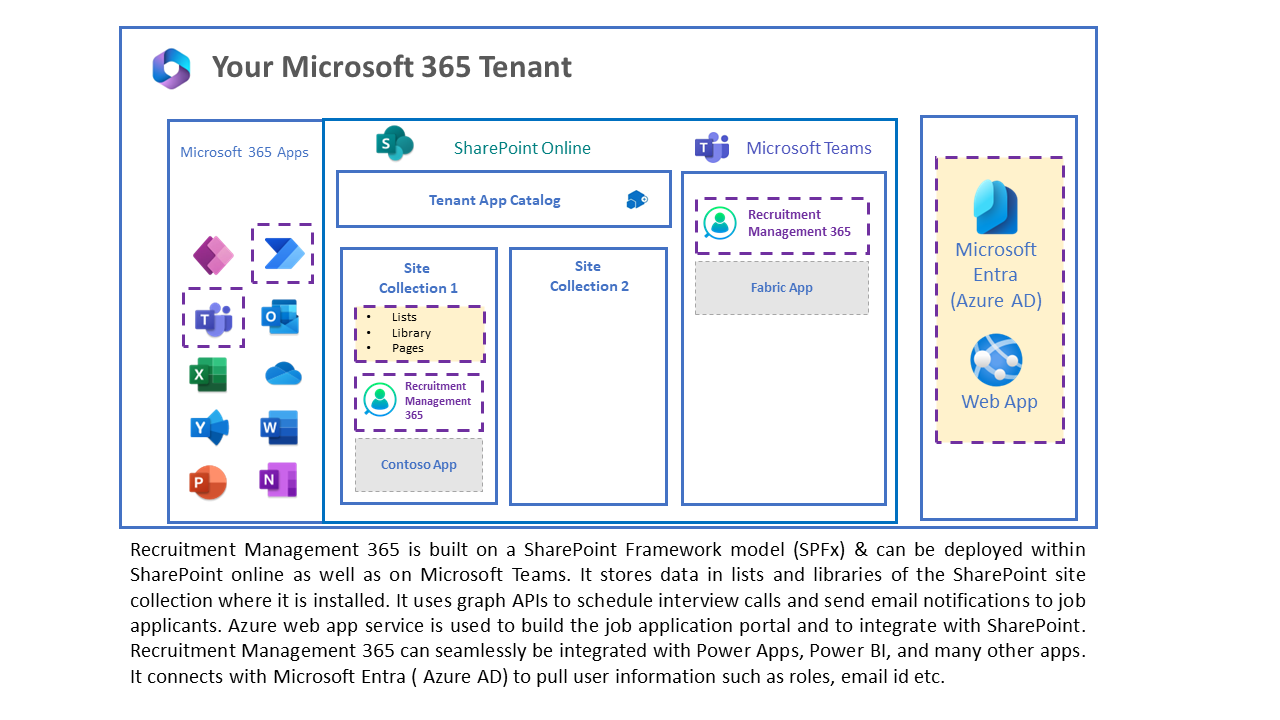Click the Yammer icon

point(209,427)
